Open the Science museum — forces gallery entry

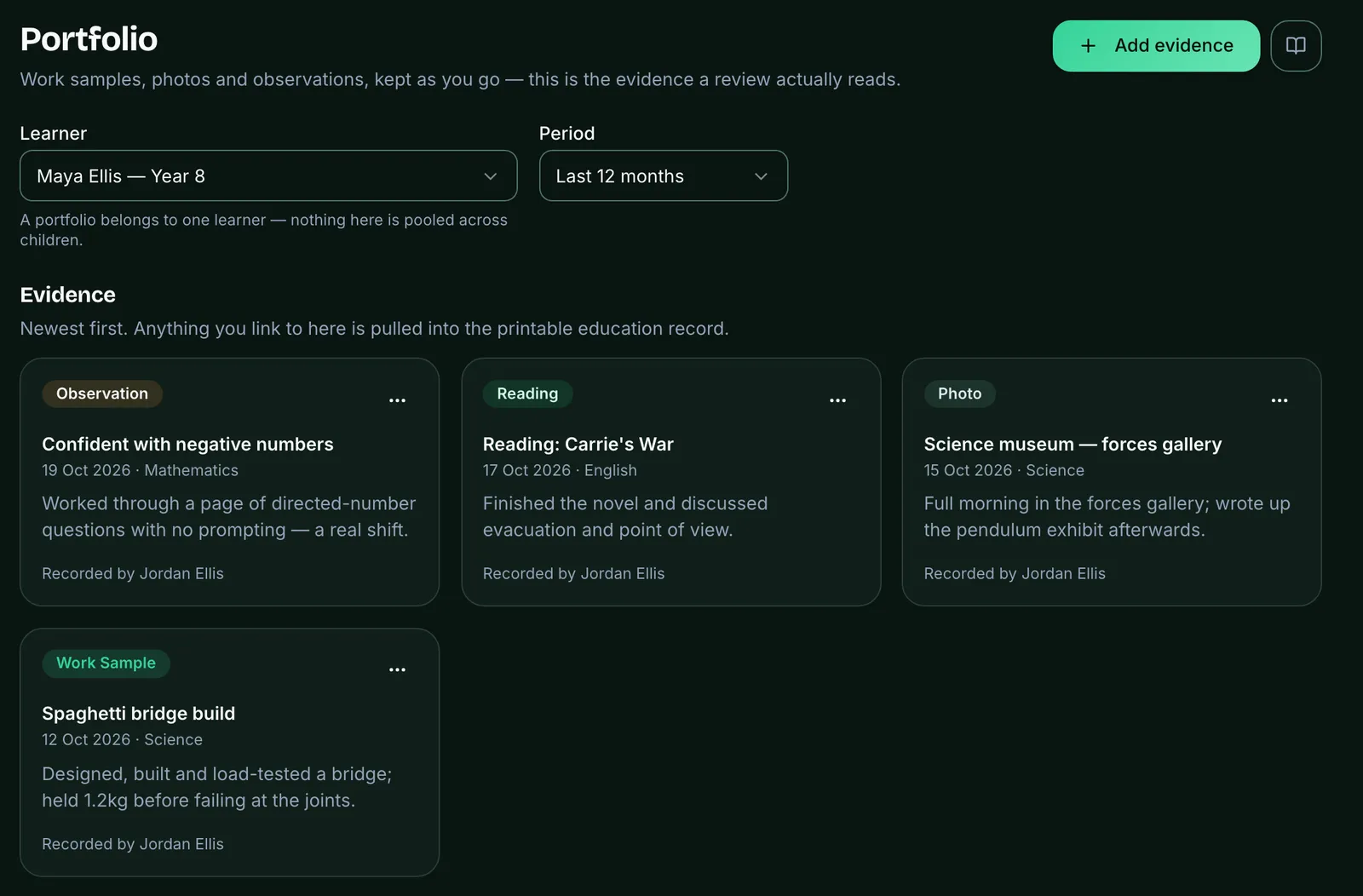pos(1073,444)
